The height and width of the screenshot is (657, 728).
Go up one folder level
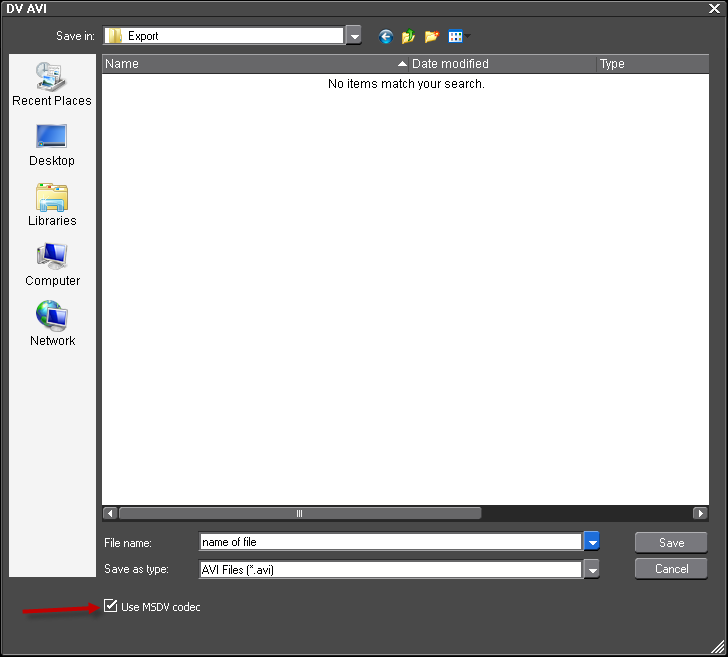coord(409,36)
